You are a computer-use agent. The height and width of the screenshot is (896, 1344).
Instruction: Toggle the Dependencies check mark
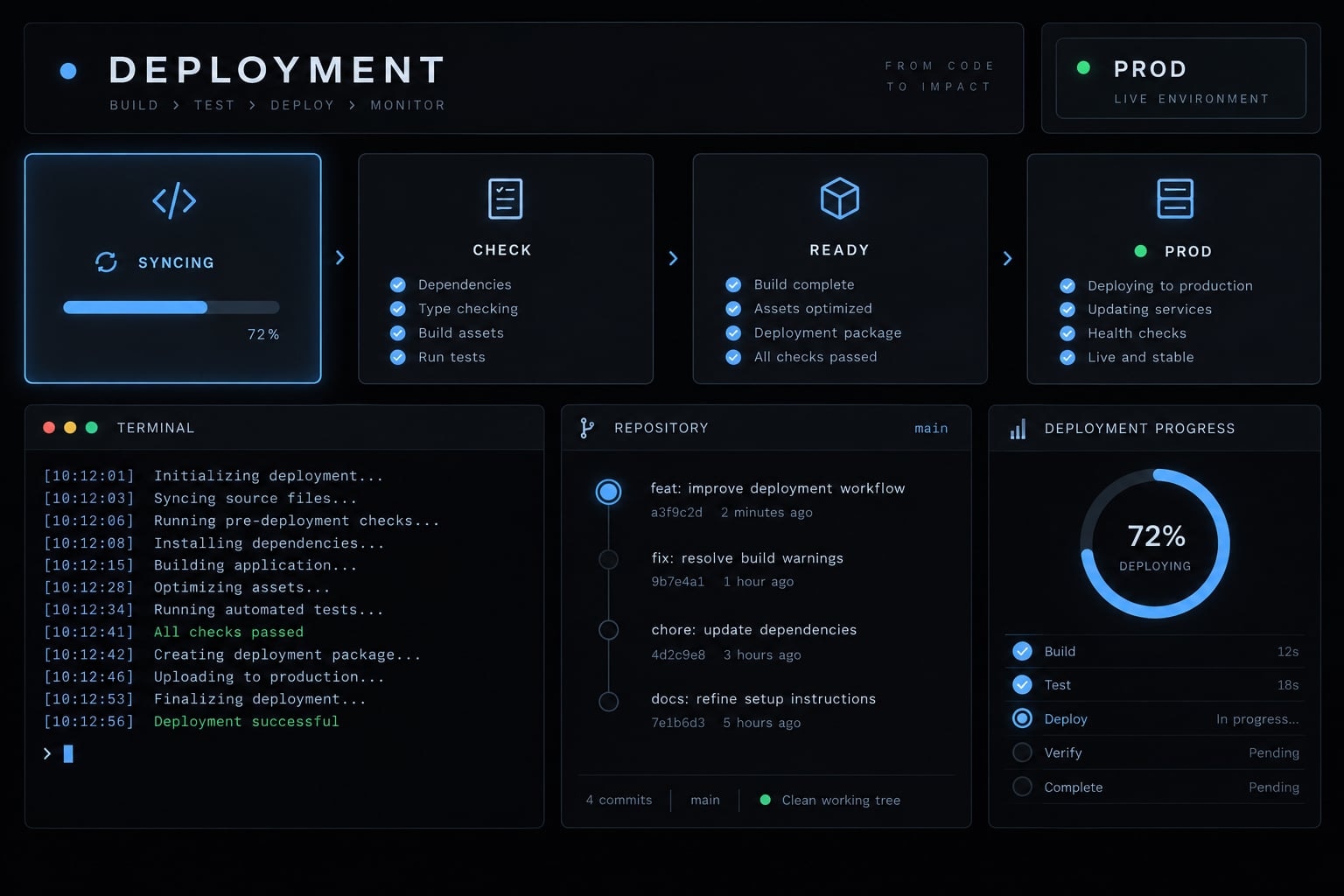click(x=397, y=284)
